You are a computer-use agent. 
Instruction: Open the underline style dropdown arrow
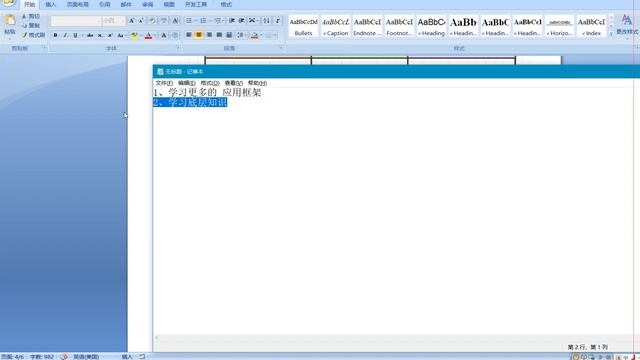coord(82,36)
